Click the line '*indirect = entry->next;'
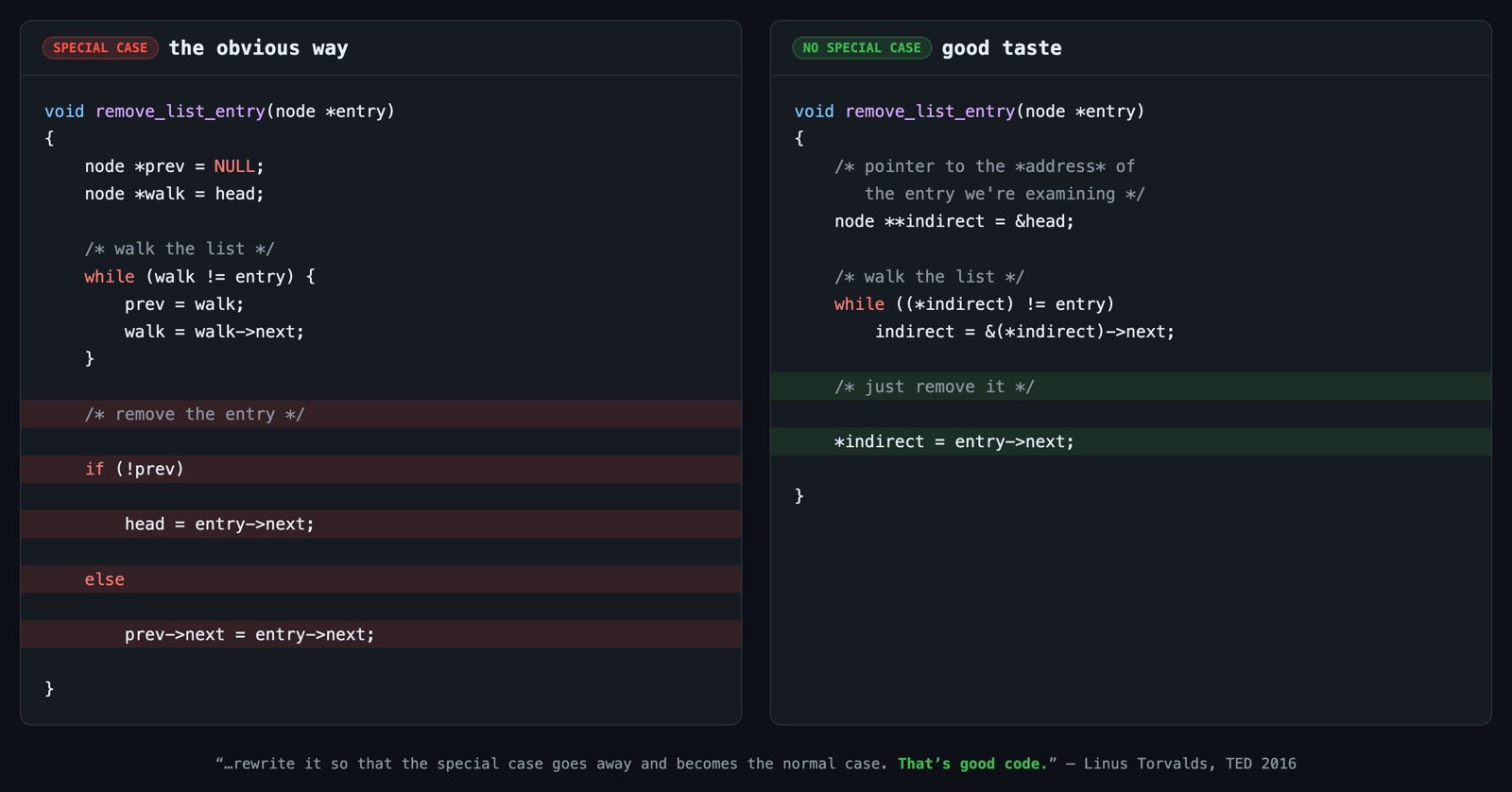This screenshot has width=1512, height=792. tap(1130, 441)
